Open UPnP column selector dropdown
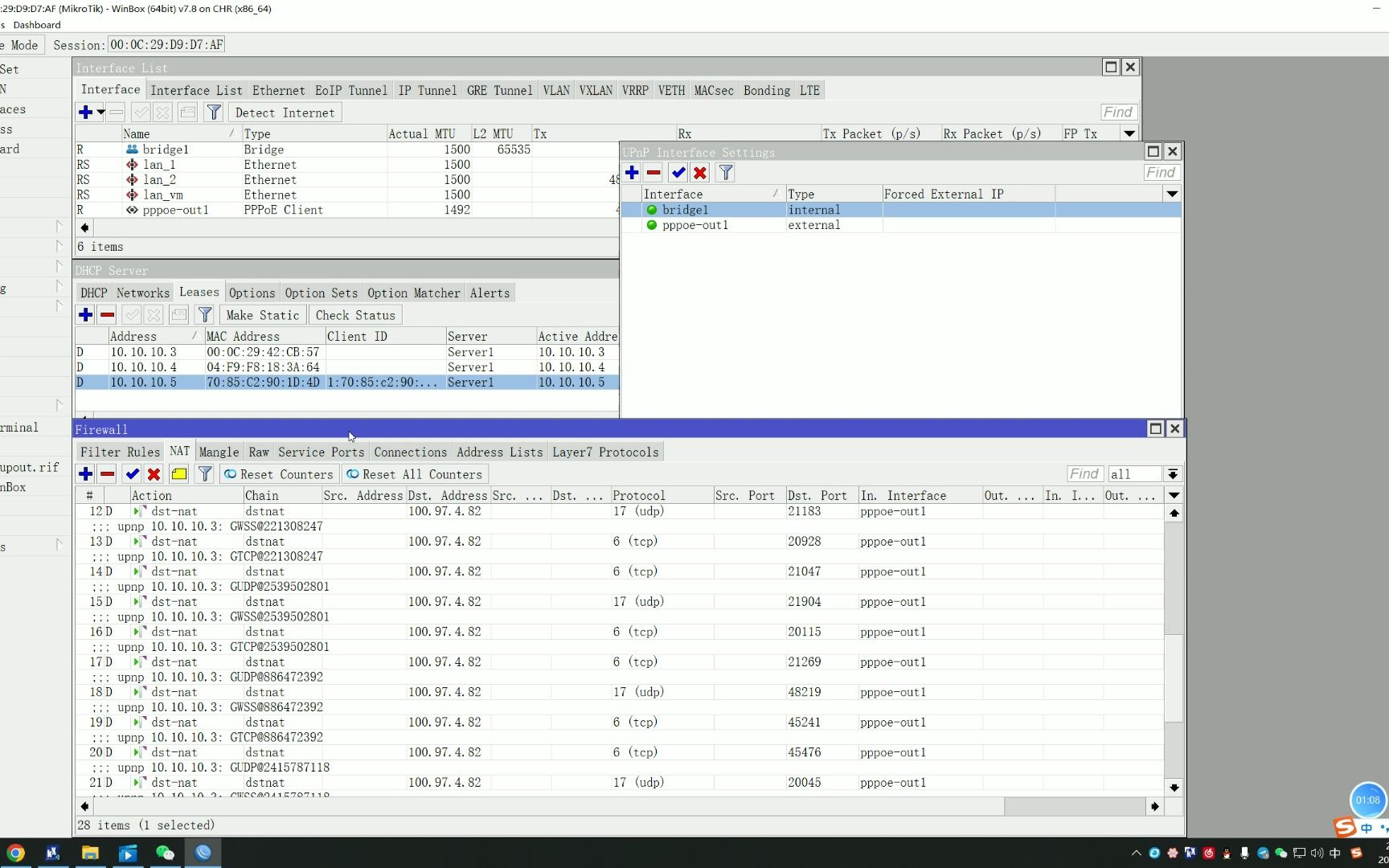 pyautogui.click(x=1172, y=194)
